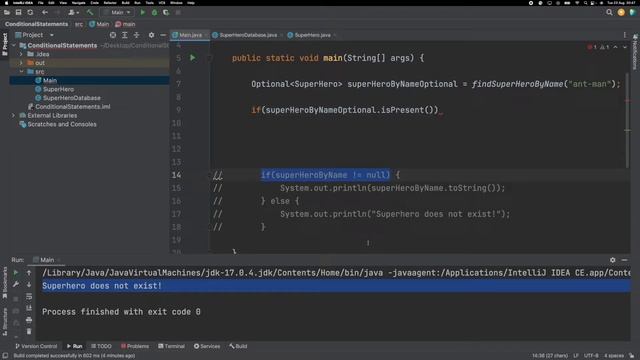Click Collapse All icon in Project panel
The height and width of the screenshot is (360, 640).
click(137, 35)
